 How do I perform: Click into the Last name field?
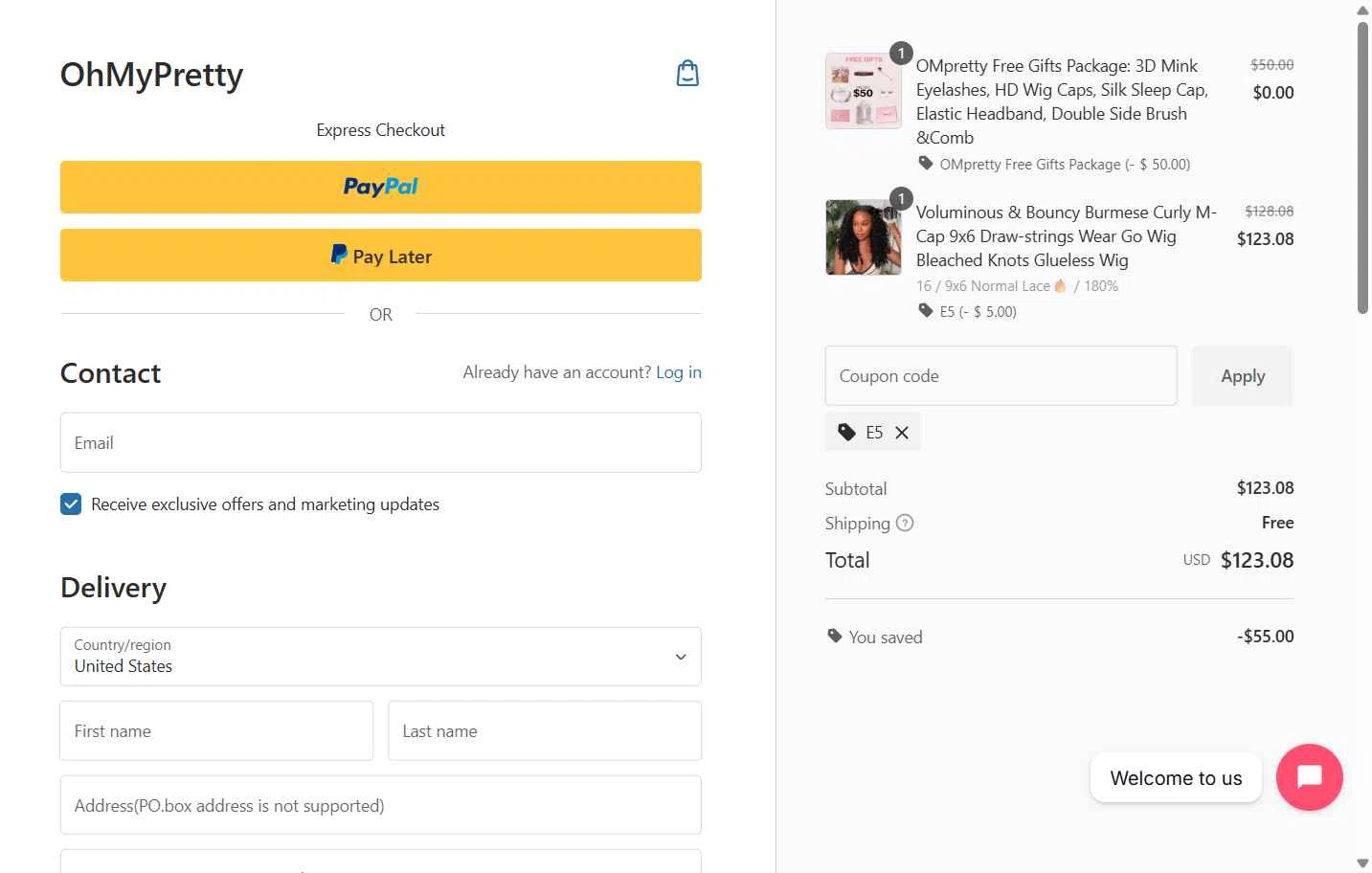(x=545, y=731)
